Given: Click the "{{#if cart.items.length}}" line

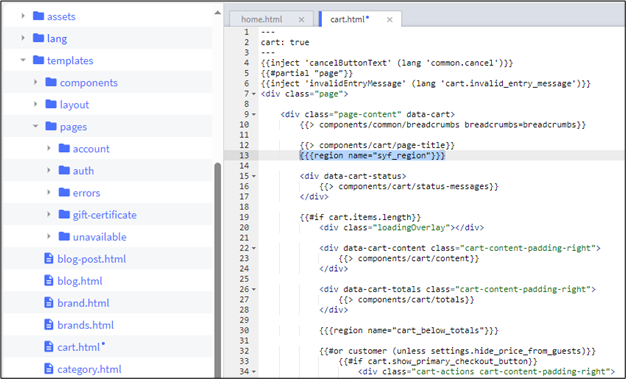Looking at the screenshot, I should (x=360, y=217).
